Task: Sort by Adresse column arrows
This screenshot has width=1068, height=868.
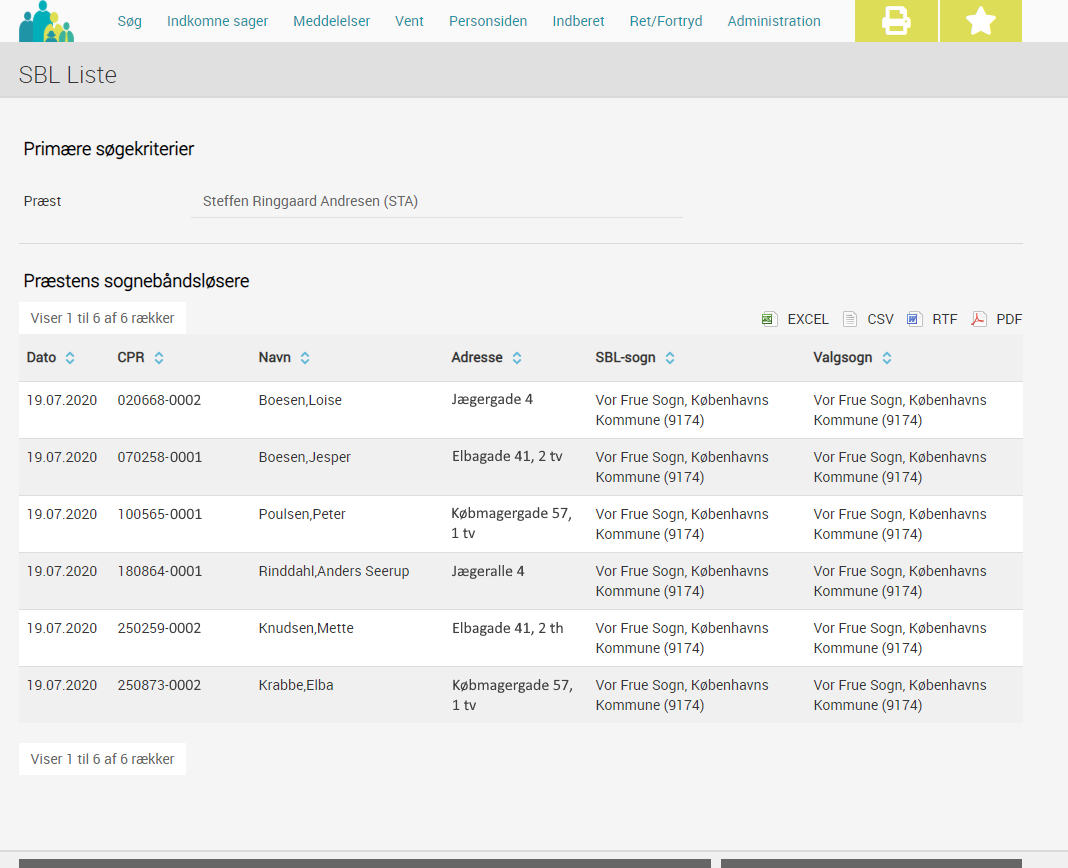Action: (x=517, y=358)
